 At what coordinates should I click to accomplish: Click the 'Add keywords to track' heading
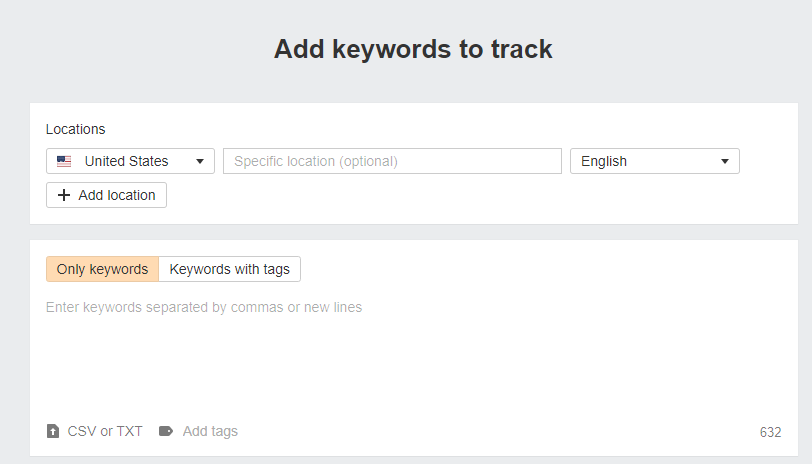[x=413, y=49]
